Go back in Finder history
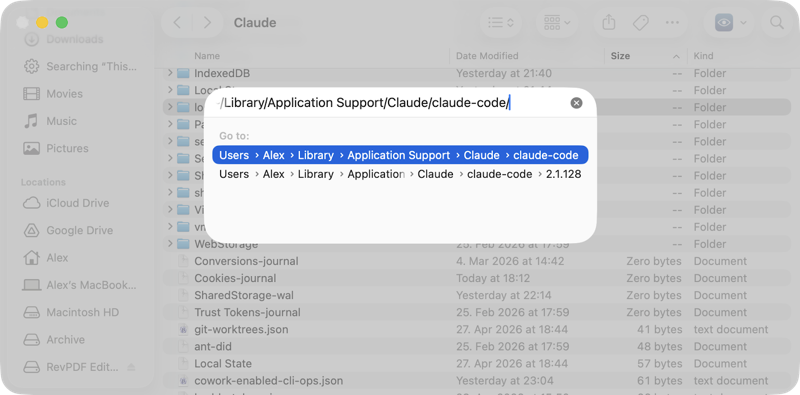 coord(177,22)
